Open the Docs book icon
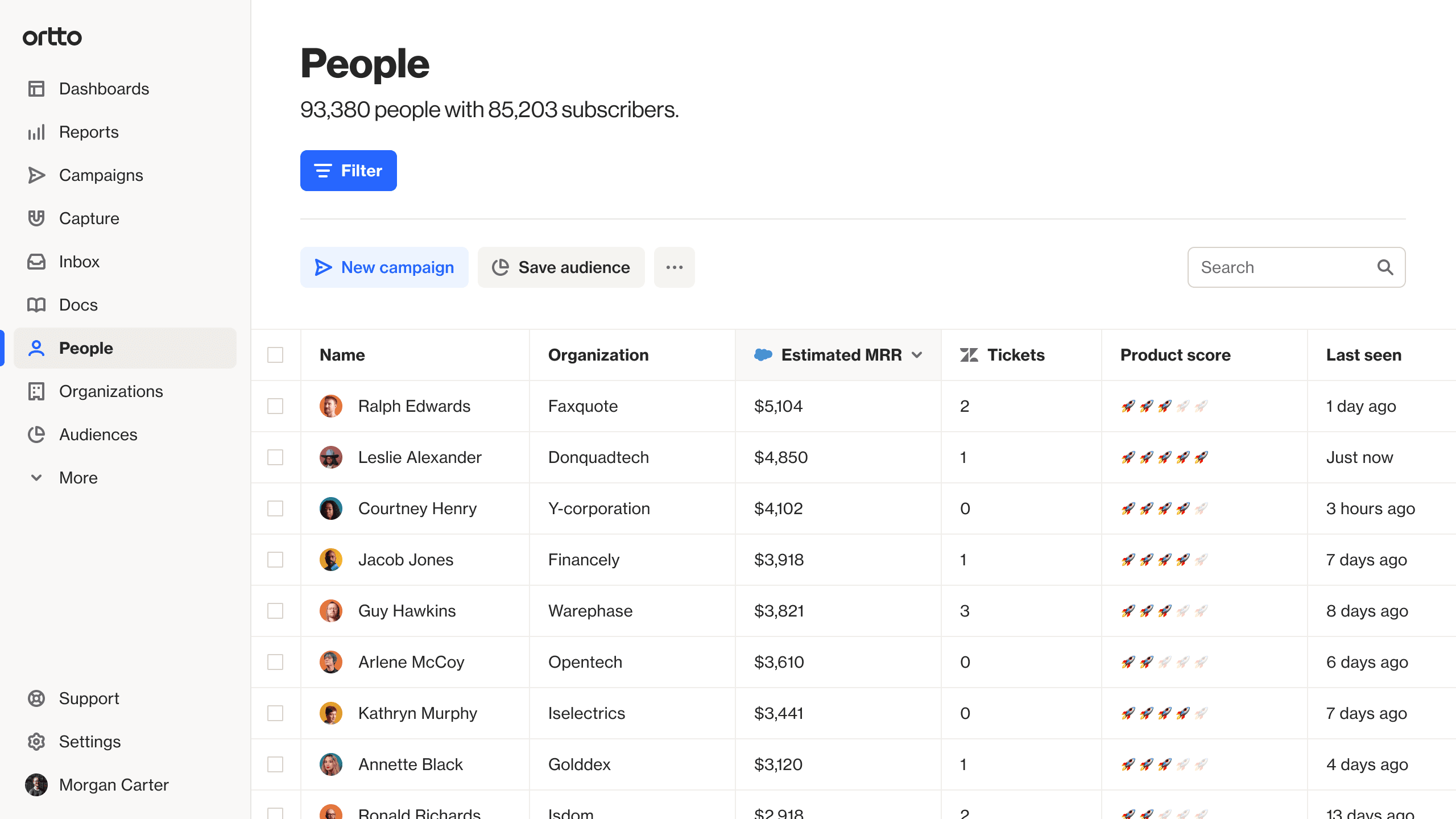1456x819 pixels. point(36,305)
